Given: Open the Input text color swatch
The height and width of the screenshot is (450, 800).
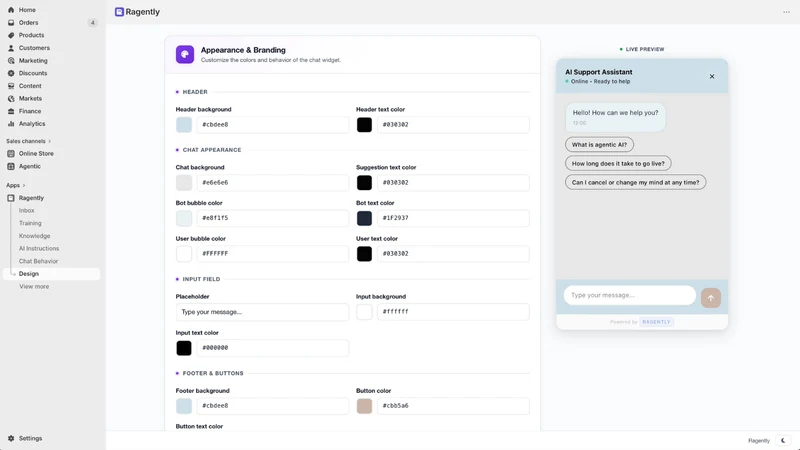Looking at the screenshot, I should [184, 348].
